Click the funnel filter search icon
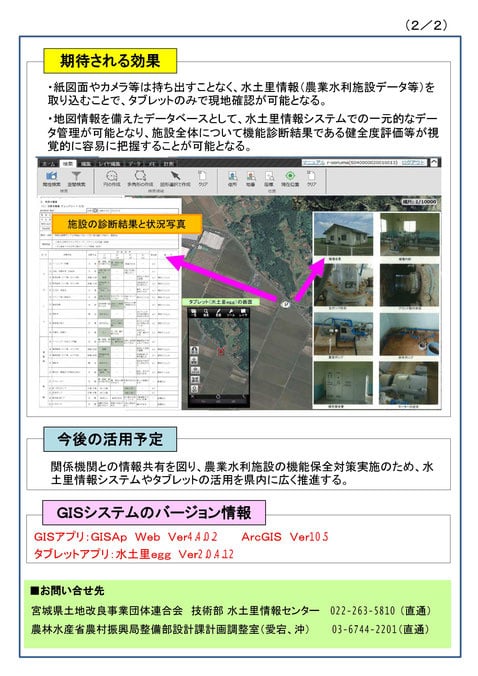The height and width of the screenshot is (676, 478). pos(76,175)
